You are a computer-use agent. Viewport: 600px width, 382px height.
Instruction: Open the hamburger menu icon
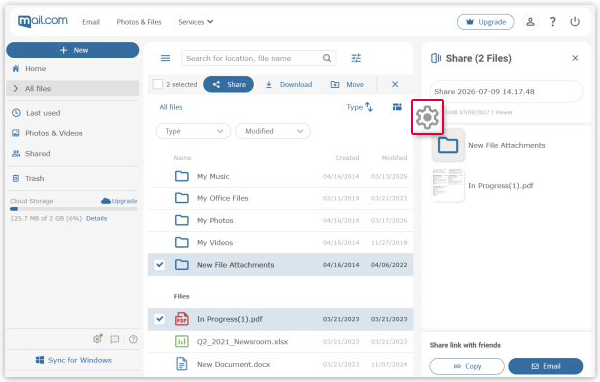point(165,58)
